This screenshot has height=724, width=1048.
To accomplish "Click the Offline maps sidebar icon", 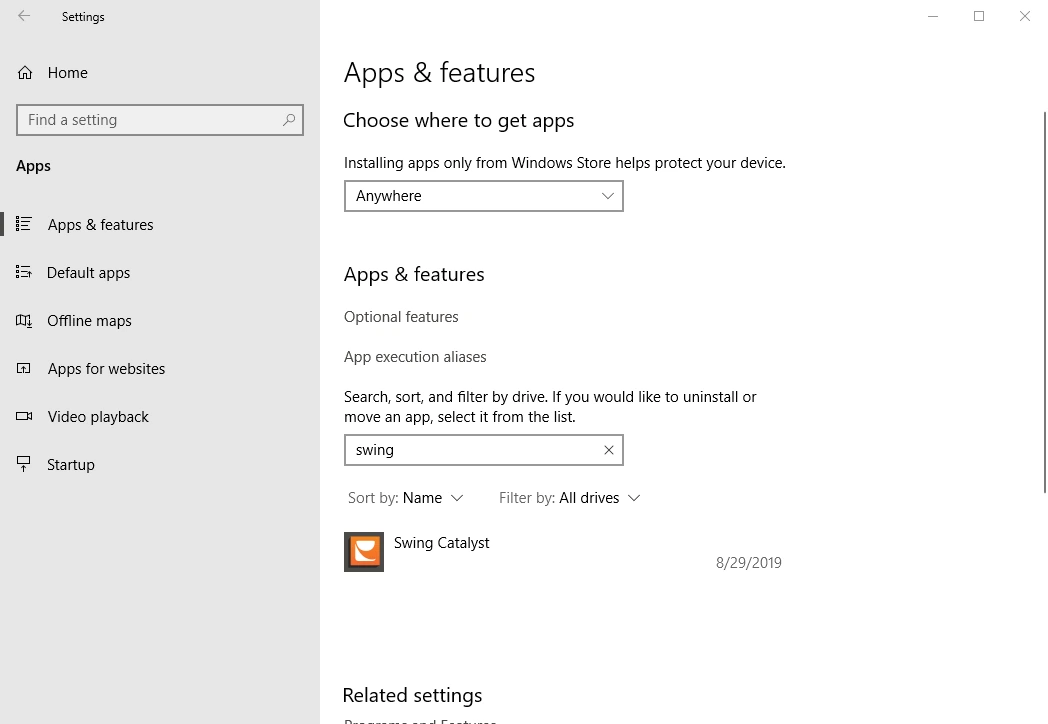I will (24, 320).
